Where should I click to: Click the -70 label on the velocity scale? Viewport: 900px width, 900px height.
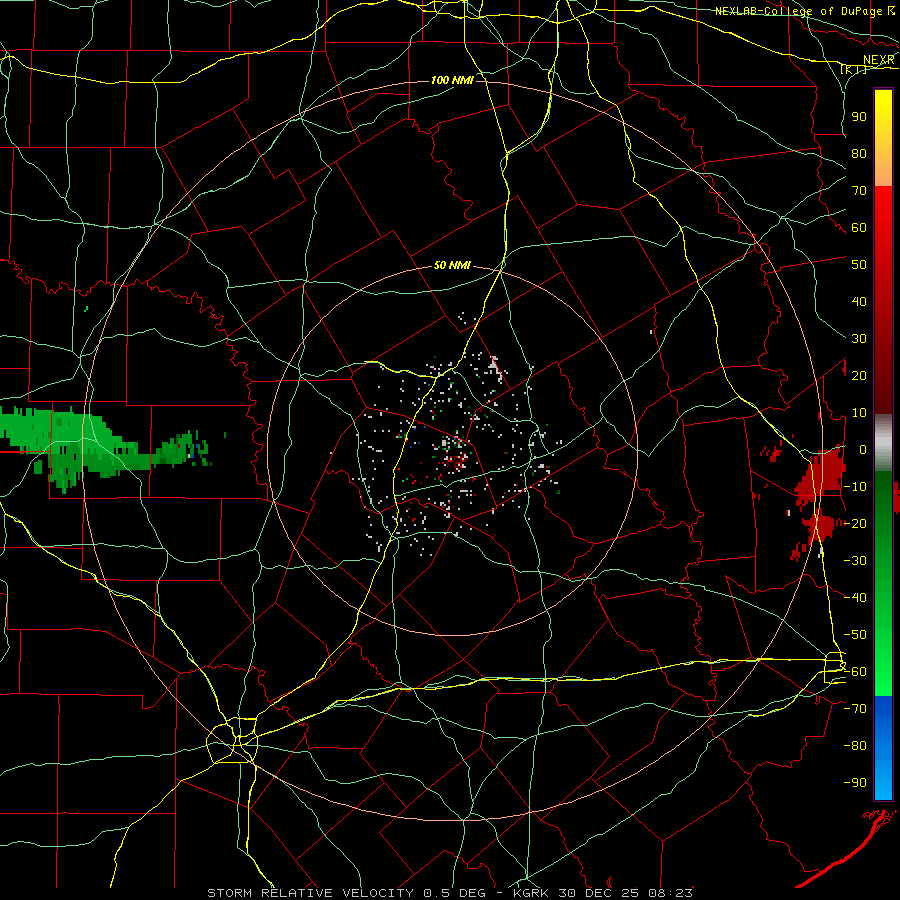855,709
